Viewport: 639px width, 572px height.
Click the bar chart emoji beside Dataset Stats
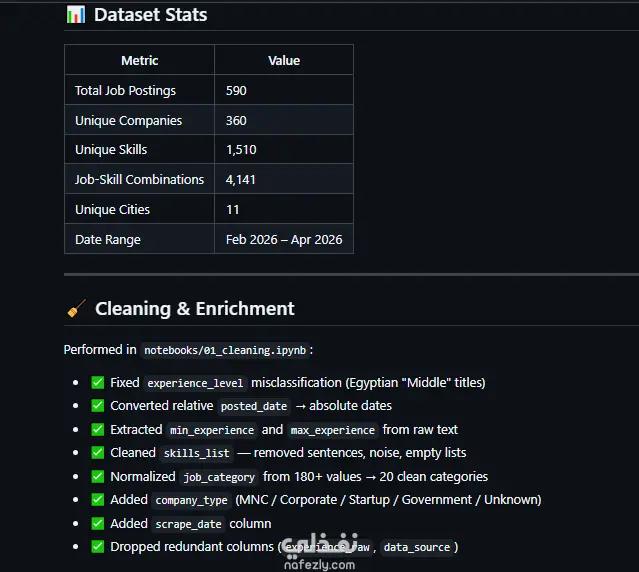[x=76, y=15]
